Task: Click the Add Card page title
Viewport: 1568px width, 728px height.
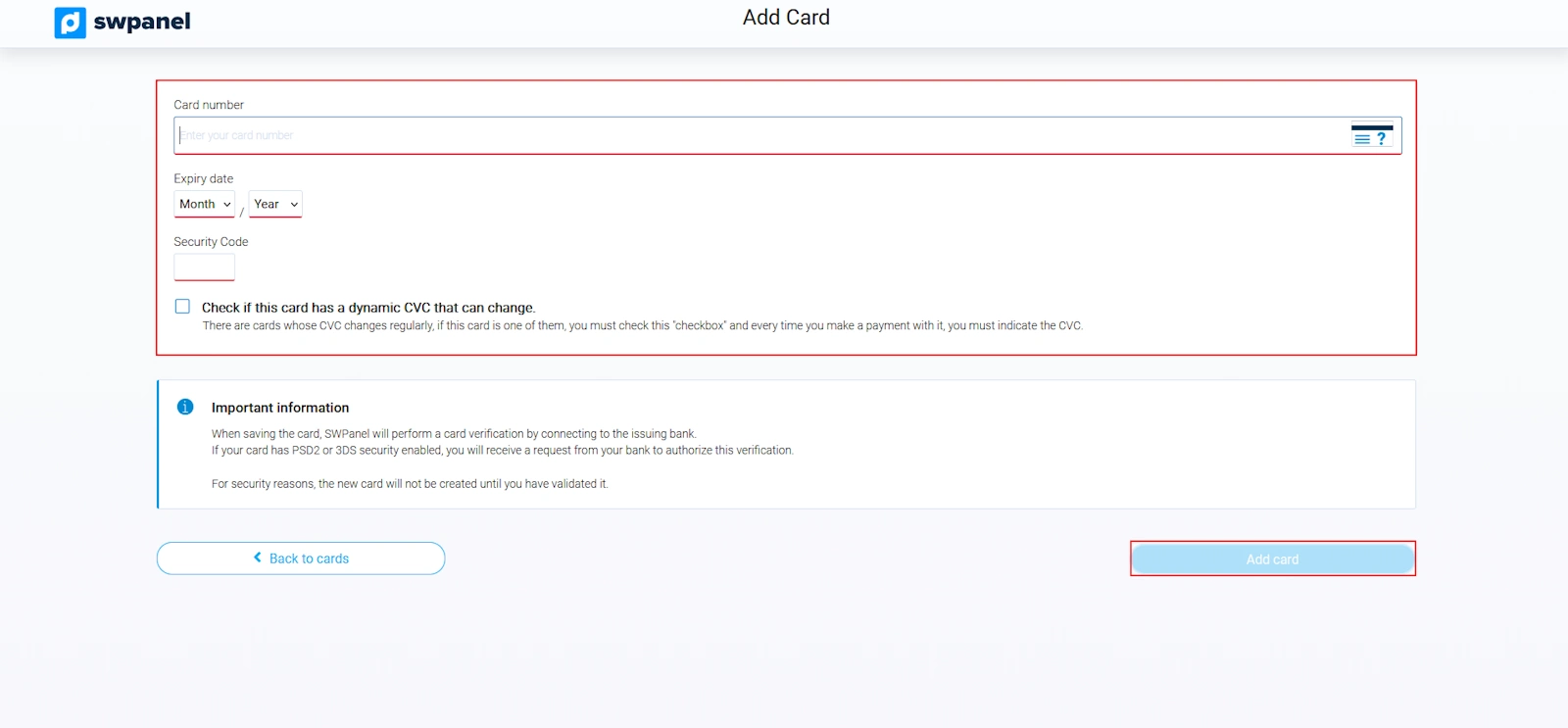Action: click(x=786, y=18)
